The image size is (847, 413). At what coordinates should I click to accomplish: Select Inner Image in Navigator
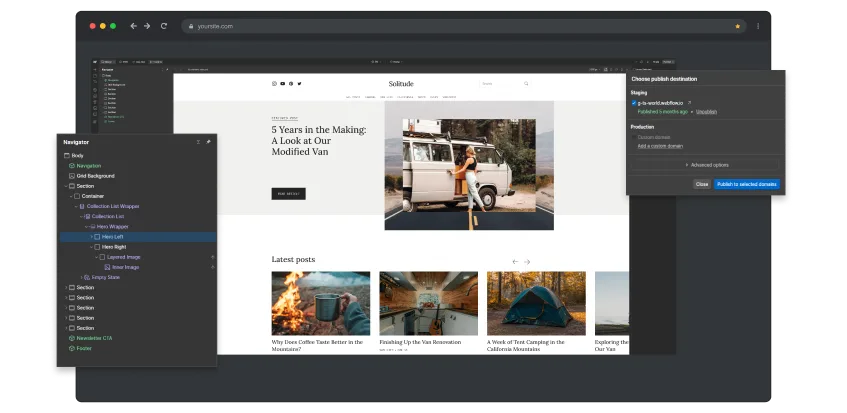coord(125,267)
